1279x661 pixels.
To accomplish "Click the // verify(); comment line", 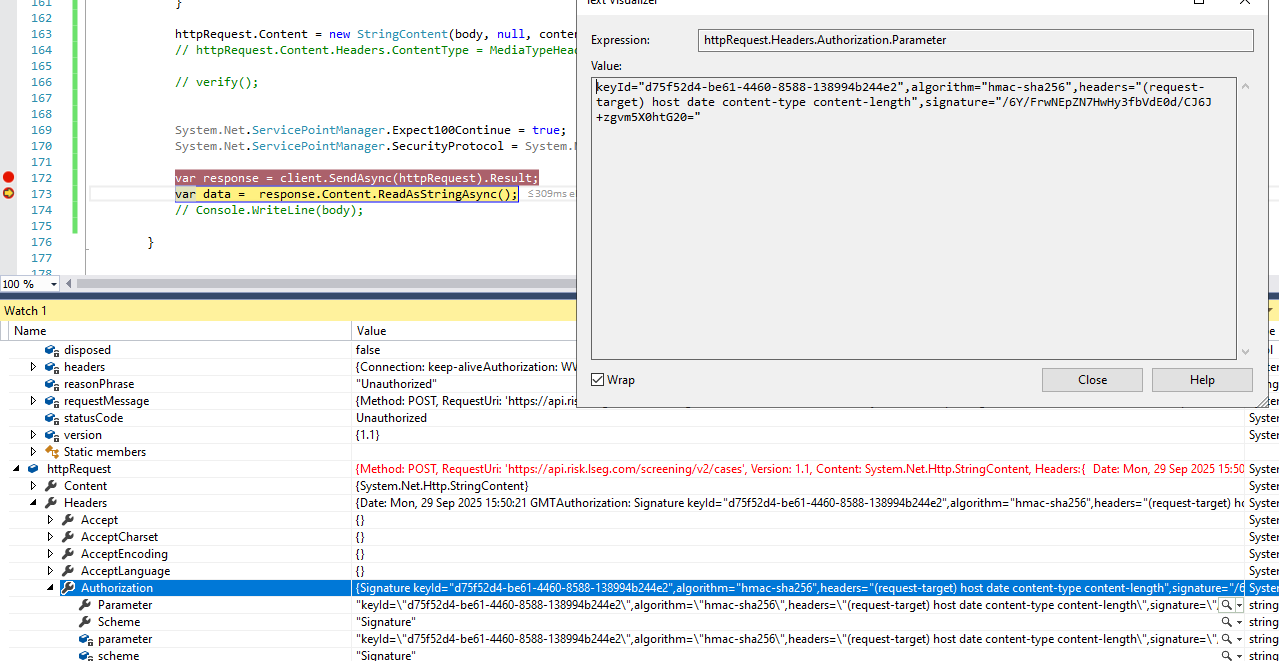I will 216,82.
